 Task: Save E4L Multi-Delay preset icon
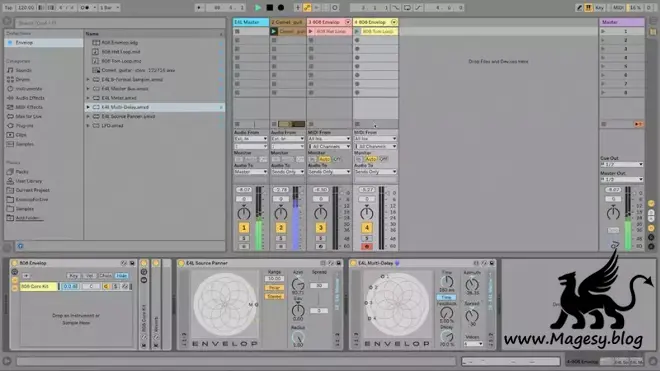click(492, 263)
